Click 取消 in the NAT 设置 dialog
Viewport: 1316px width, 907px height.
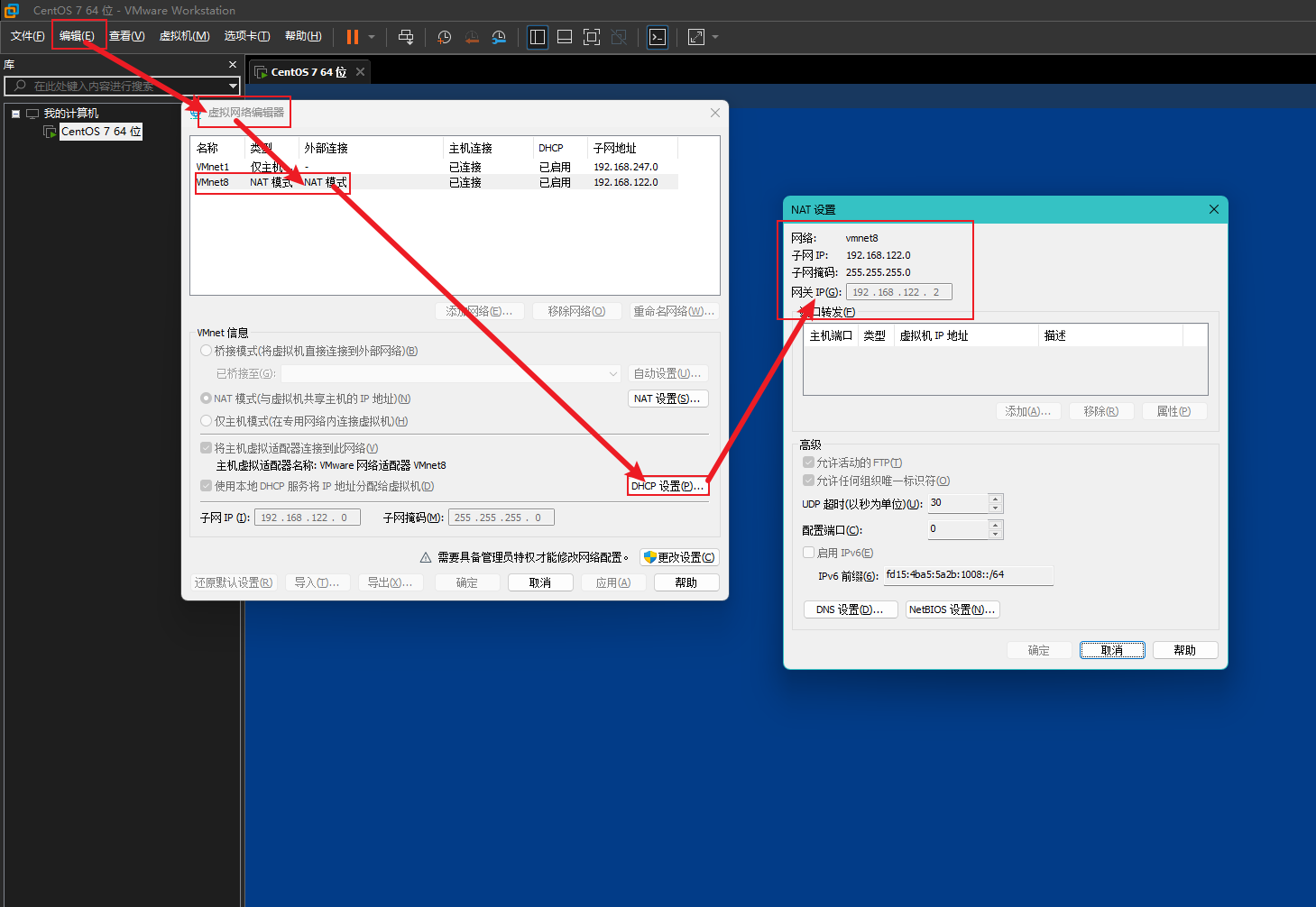coord(1112,650)
